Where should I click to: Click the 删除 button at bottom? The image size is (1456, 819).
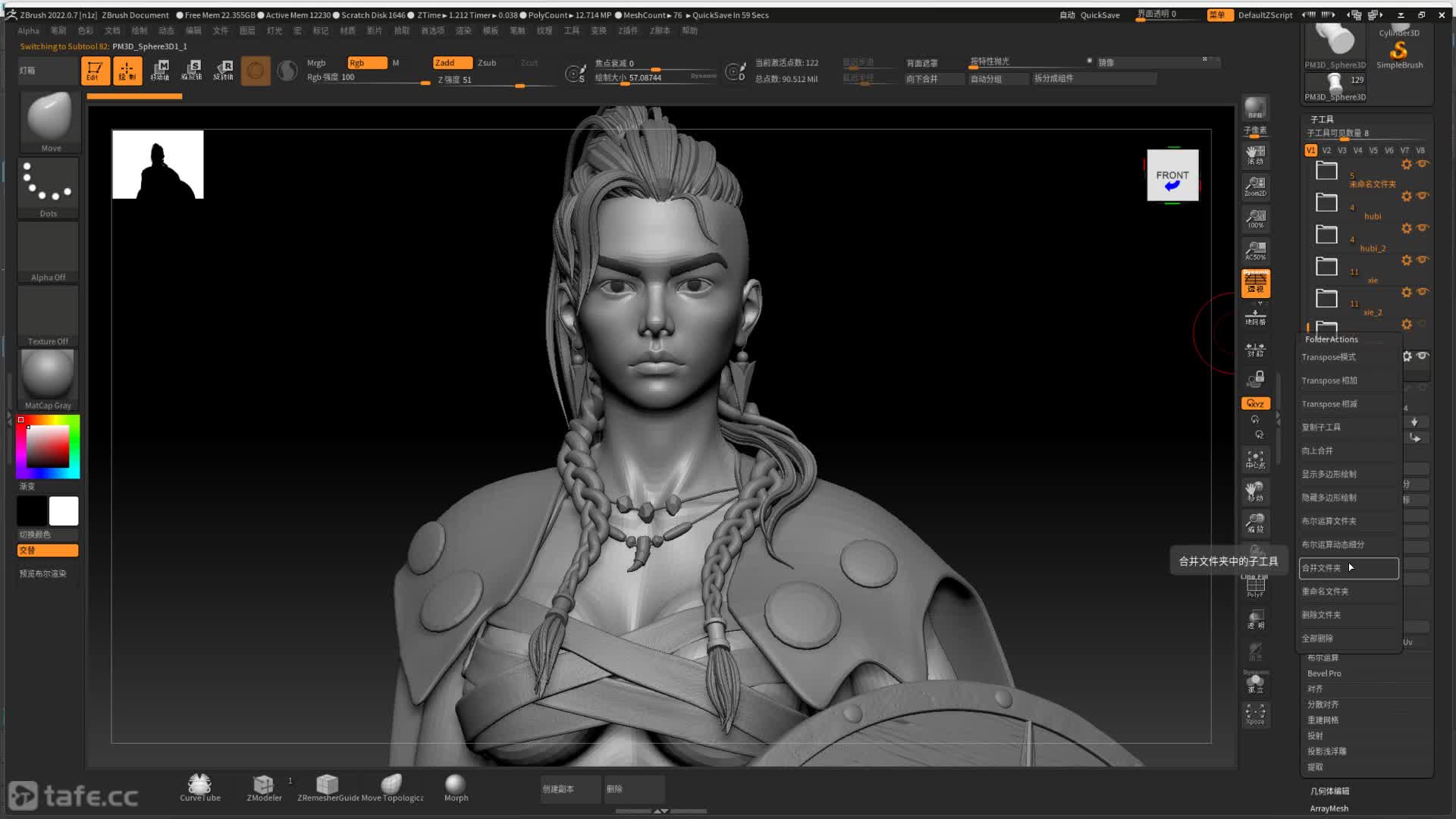tap(634, 789)
